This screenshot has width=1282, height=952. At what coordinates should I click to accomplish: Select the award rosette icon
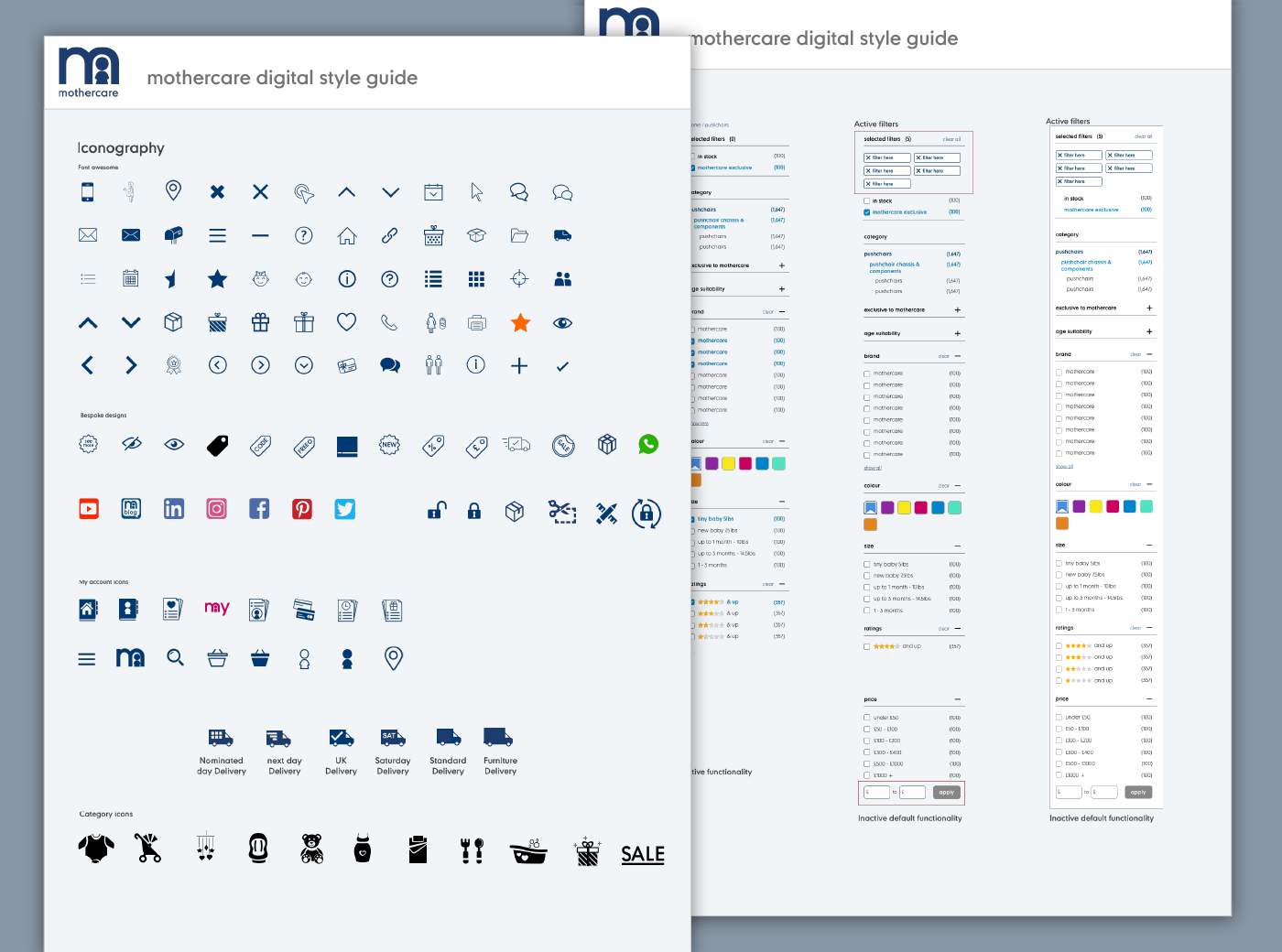click(173, 365)
